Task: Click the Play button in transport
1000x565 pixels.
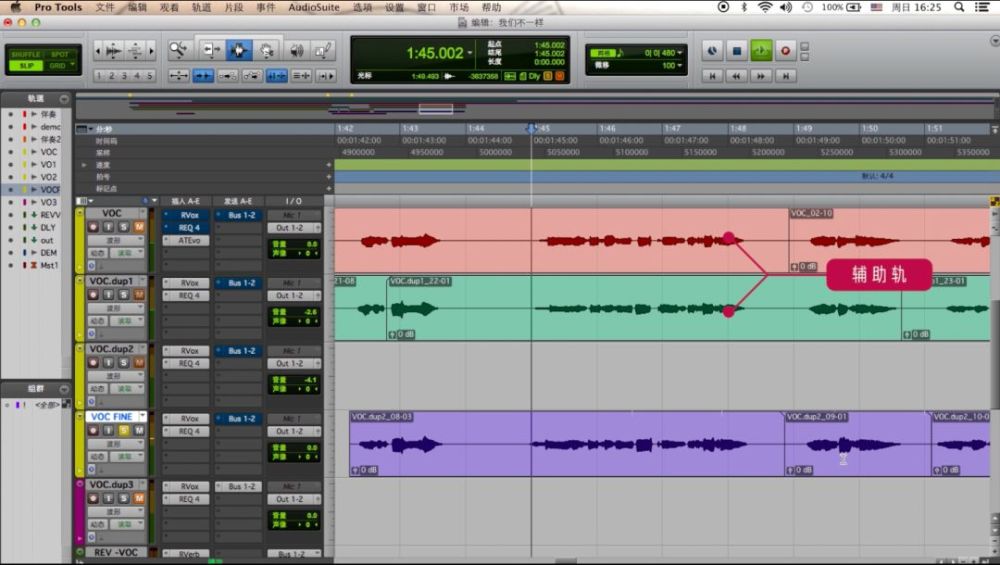Action: coord(761,51)
